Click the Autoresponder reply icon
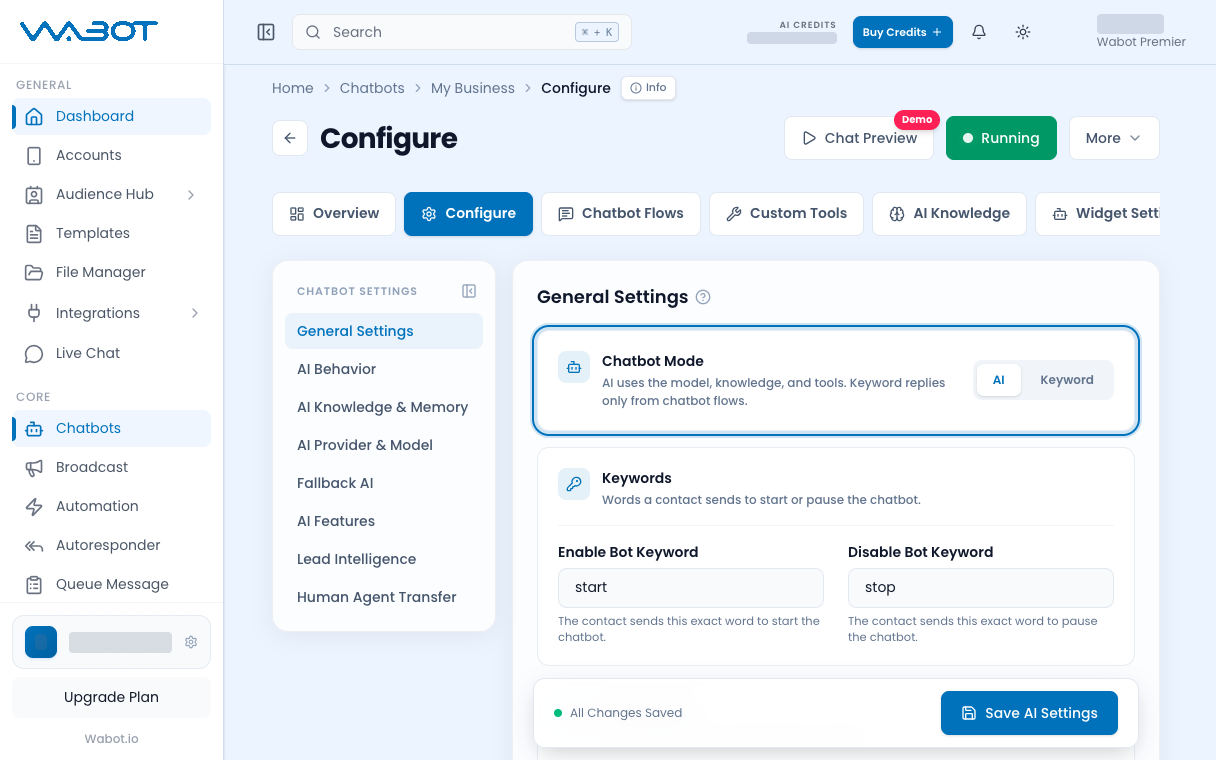Screen dimensions: 1216x760 (34, 545)
